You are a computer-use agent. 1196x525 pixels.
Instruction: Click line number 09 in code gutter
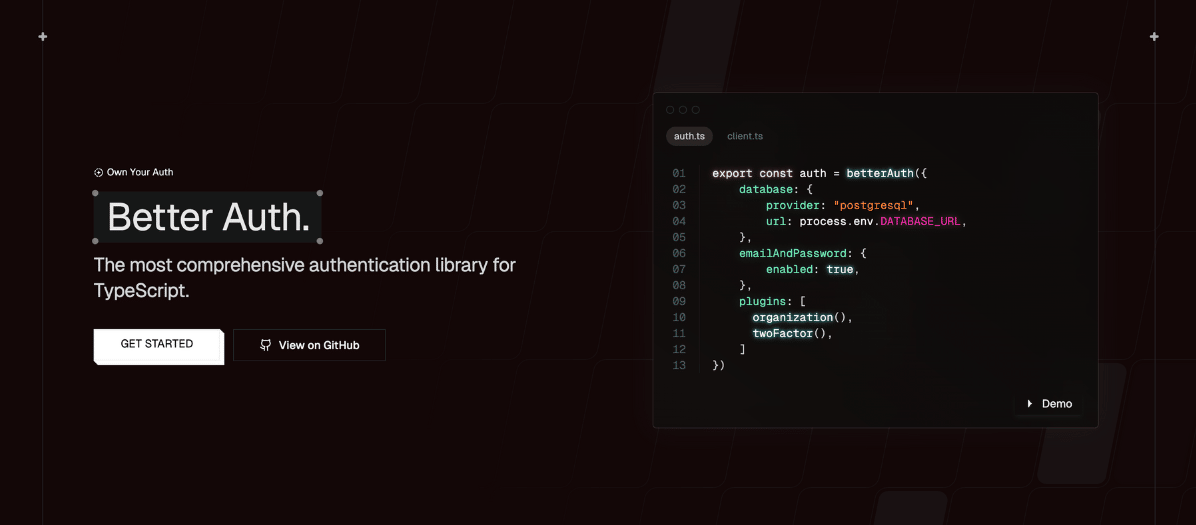679,301
